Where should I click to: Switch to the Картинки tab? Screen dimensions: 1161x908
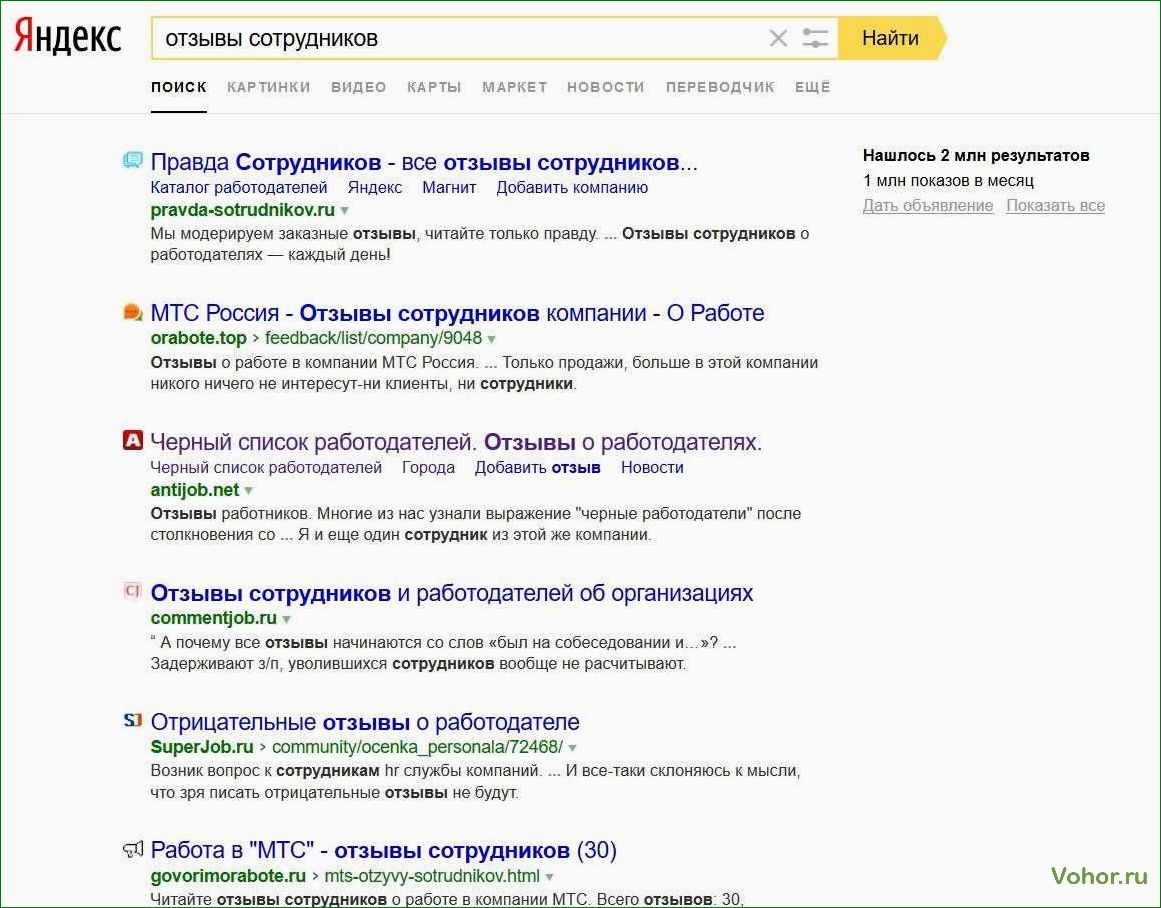coord(269,87)
